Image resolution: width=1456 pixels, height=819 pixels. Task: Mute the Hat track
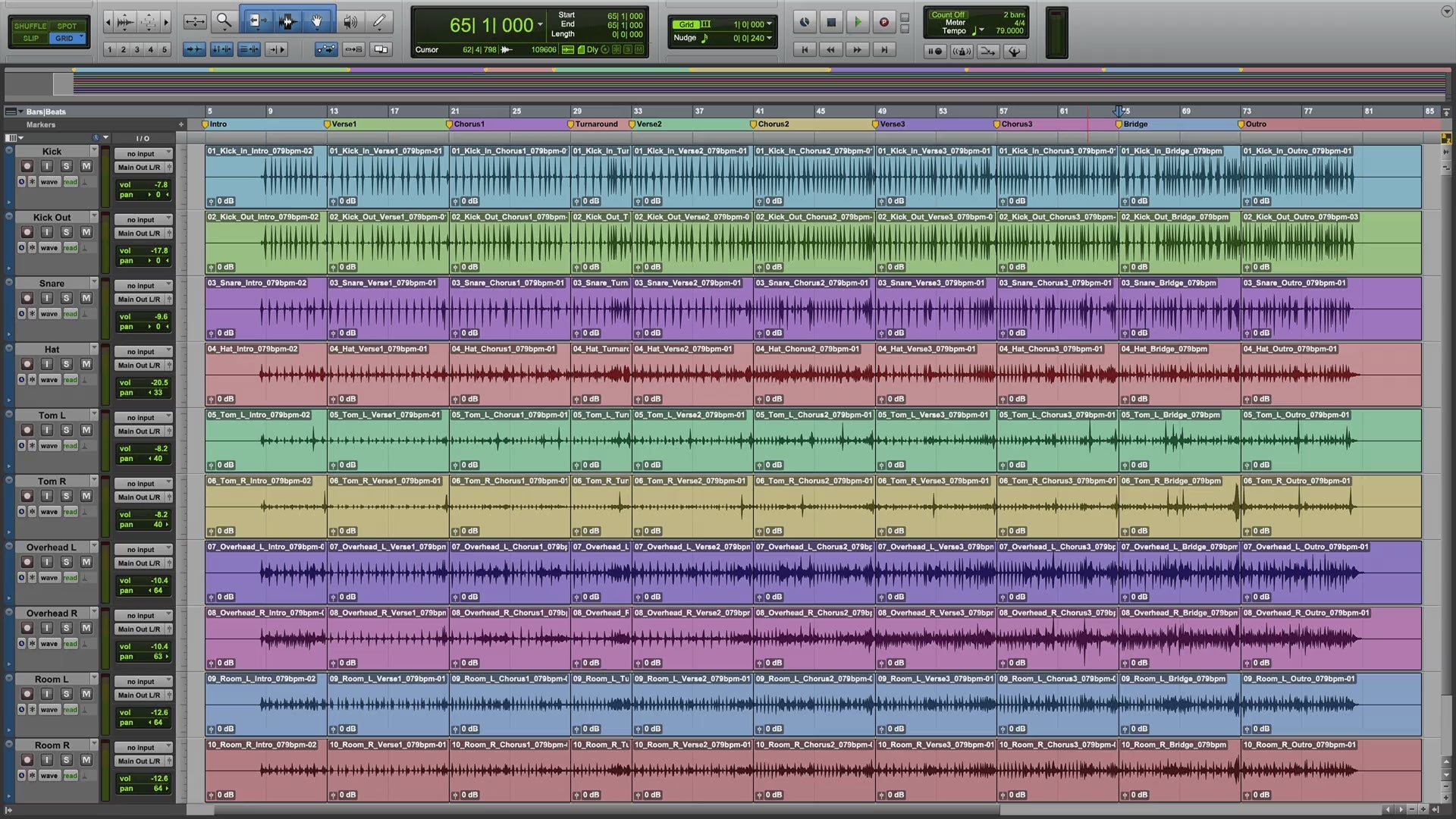[x=86, y=364]
